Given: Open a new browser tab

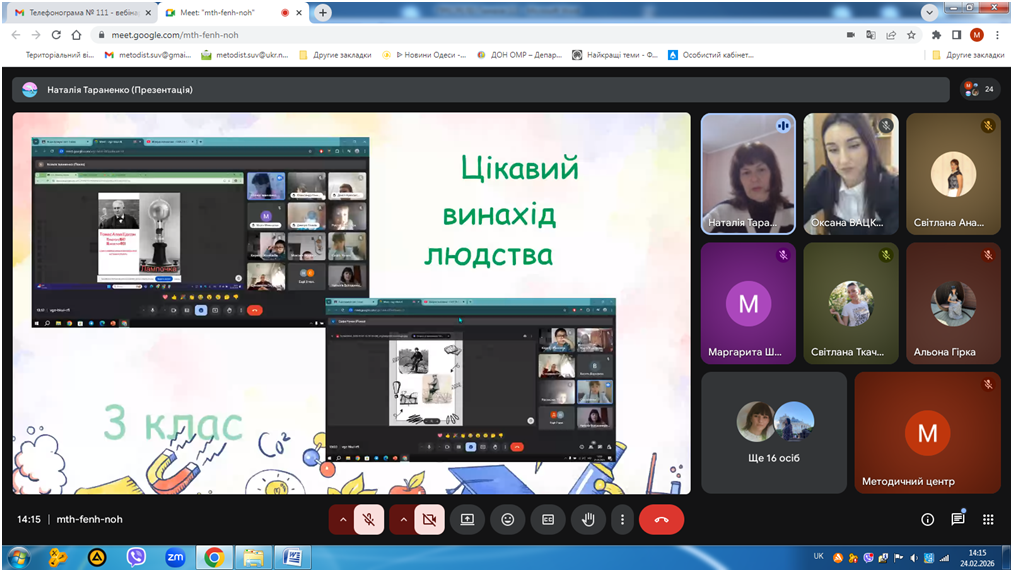Looking at the screenshot, I should pyautogui.click(x=323, y=13).
